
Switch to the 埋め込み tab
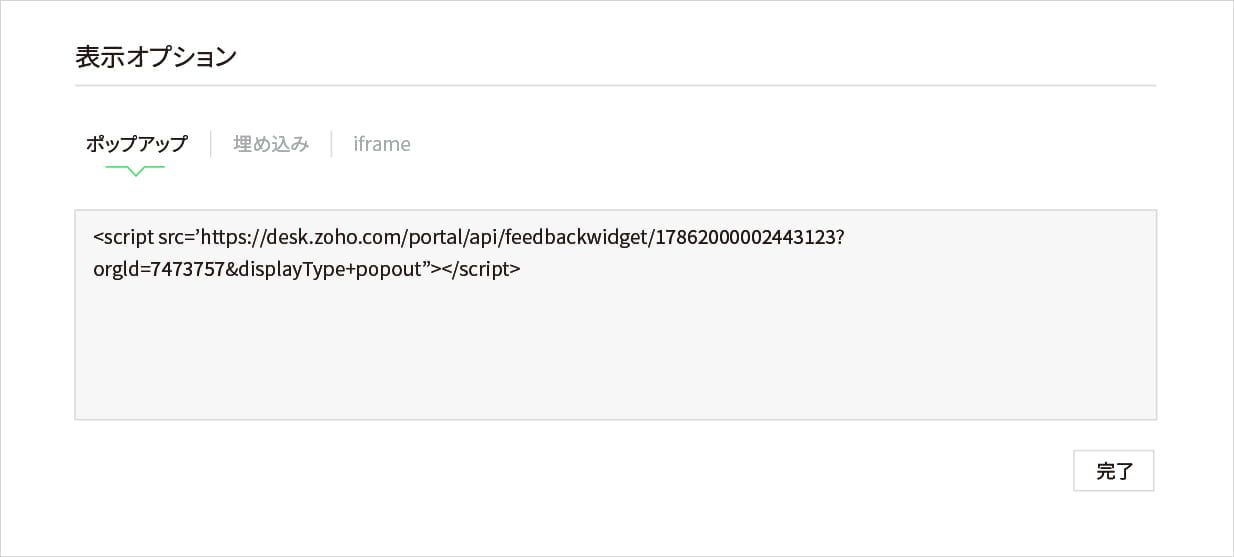click(271, 144)
